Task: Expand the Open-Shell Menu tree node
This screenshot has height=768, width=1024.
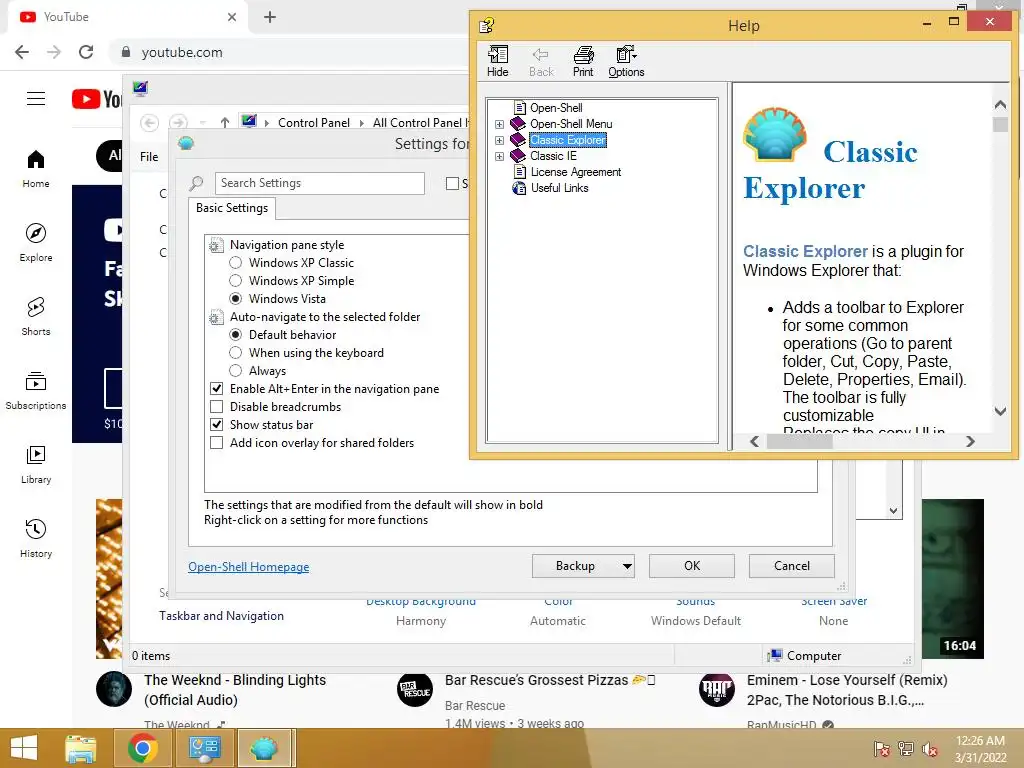Action: click(x=500, y=124)
